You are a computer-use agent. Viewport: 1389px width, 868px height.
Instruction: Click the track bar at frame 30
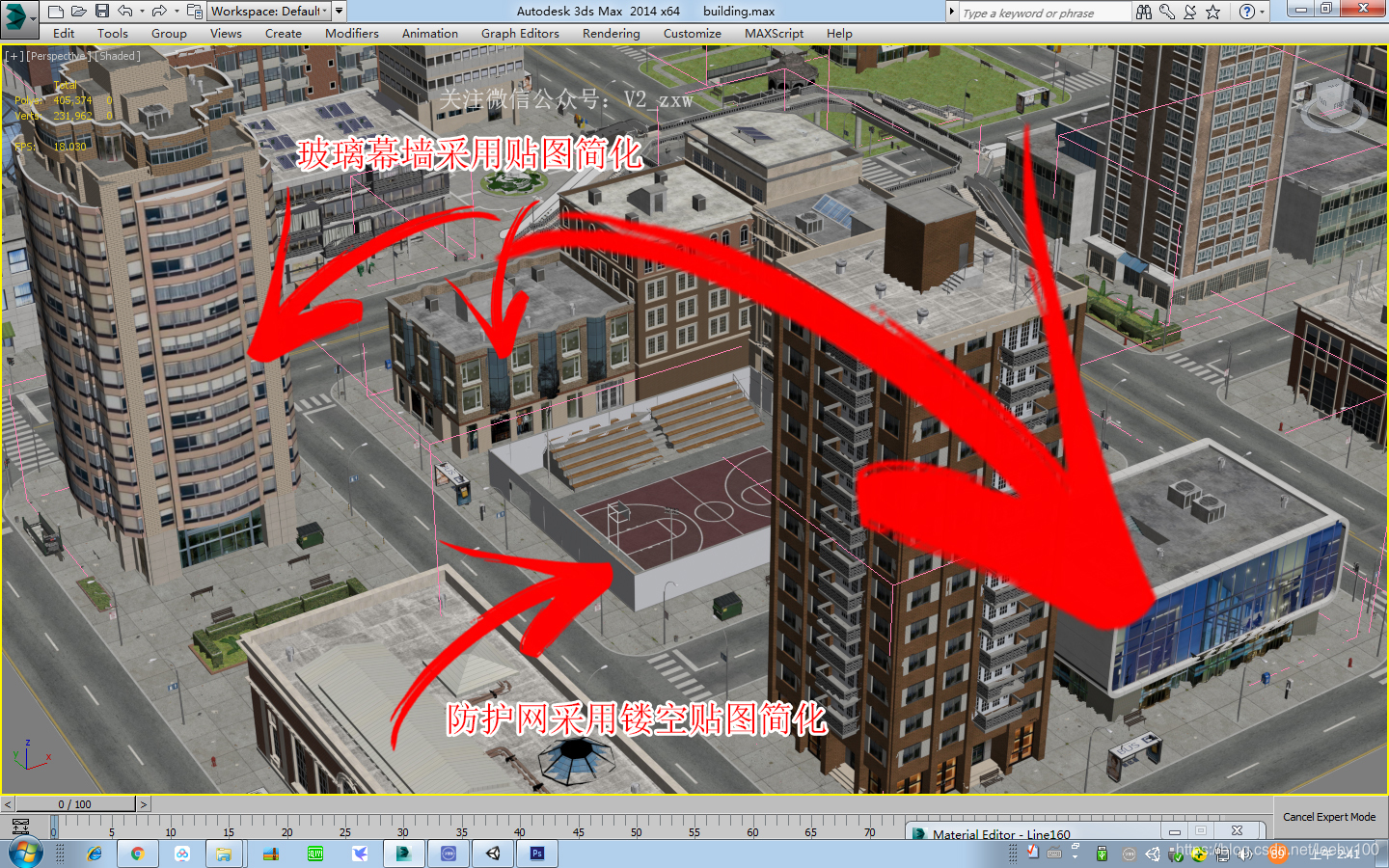pyautogui.click(x=402, y=826)
